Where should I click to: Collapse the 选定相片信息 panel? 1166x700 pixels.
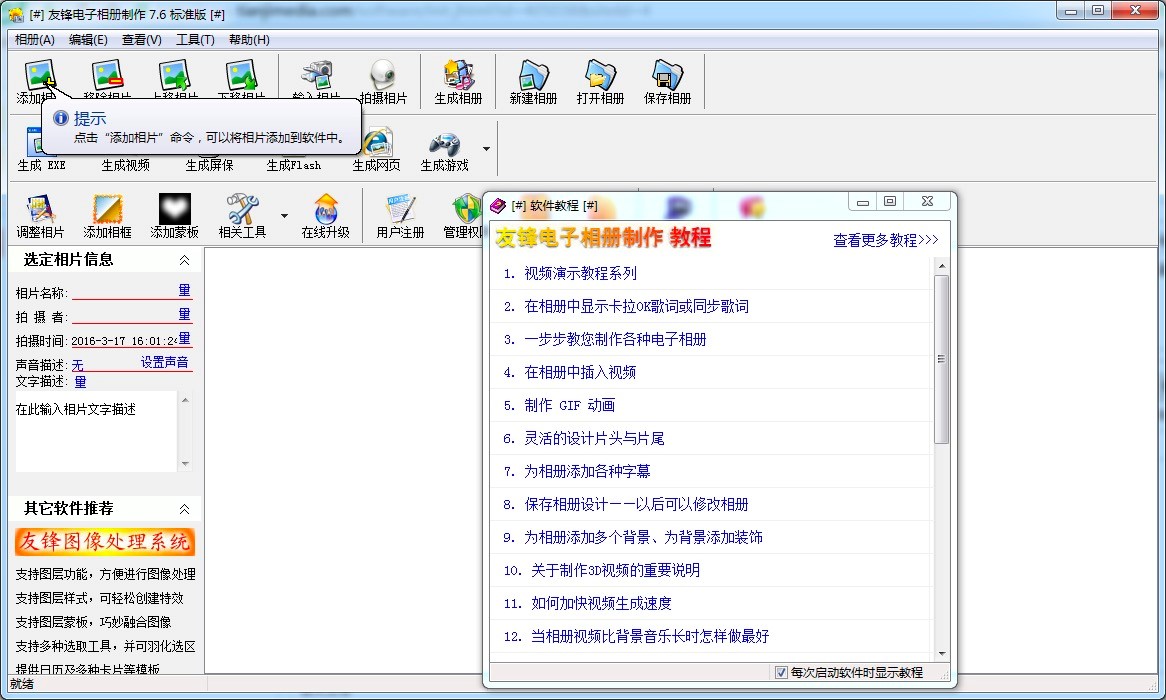[184, 260]
